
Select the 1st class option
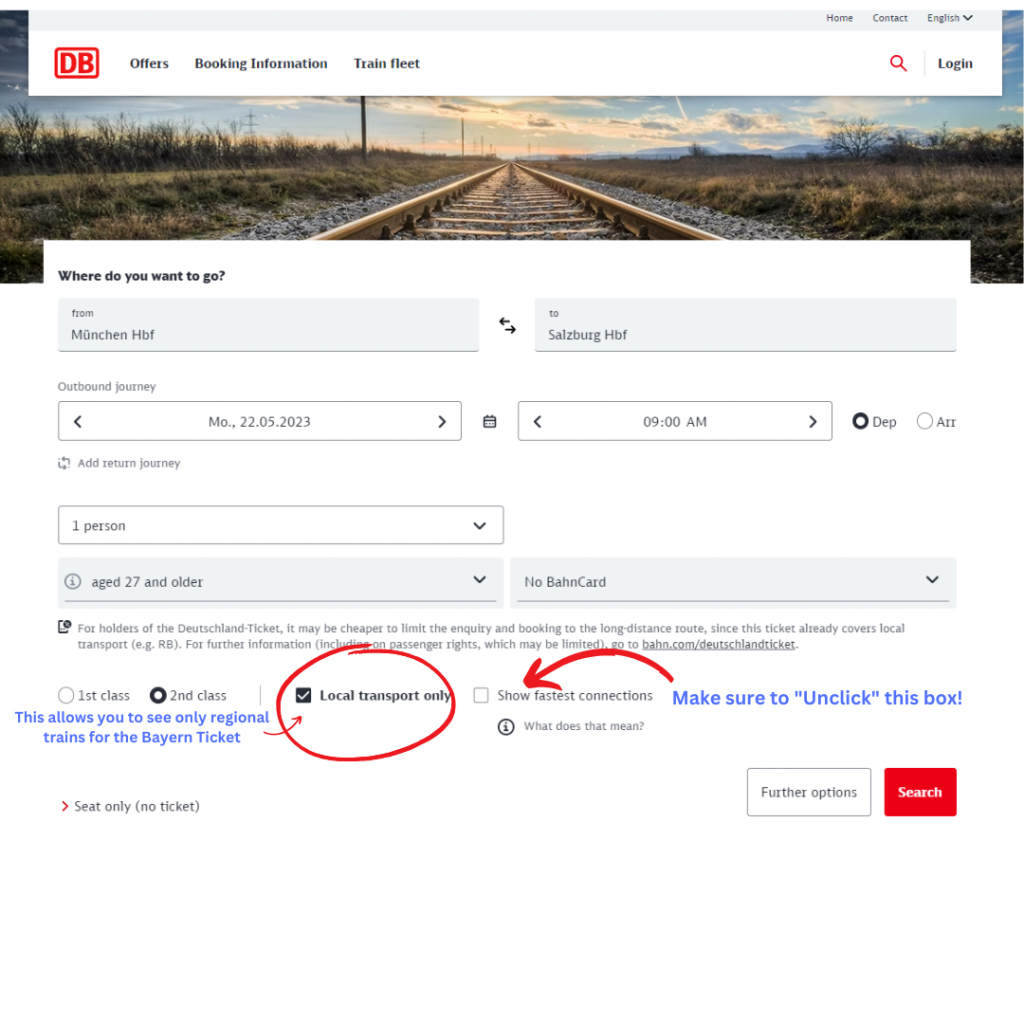coord(66,695)
